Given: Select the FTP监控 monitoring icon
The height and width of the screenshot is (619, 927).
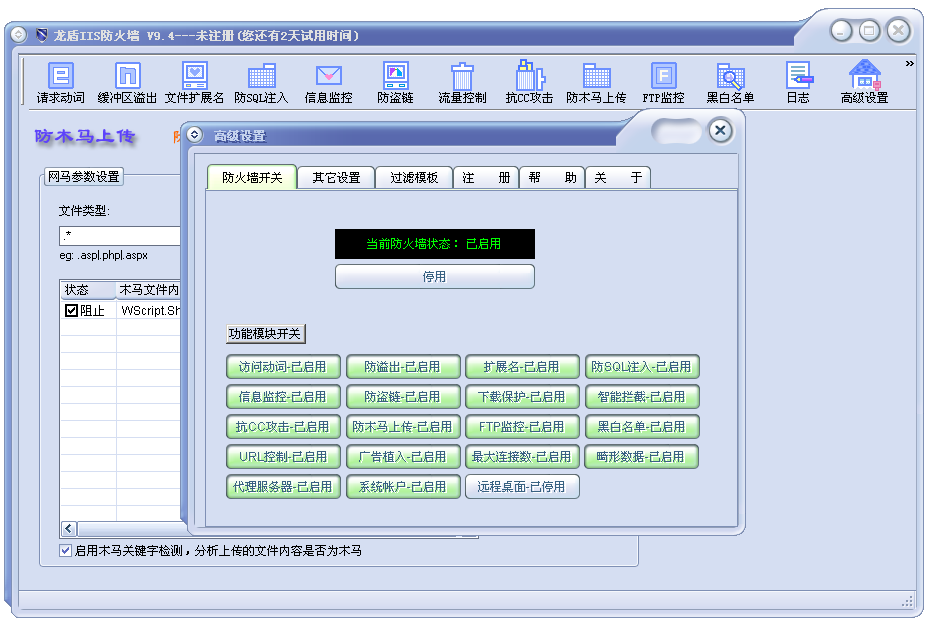Looking at the screenshot, I should coord(663,80).
